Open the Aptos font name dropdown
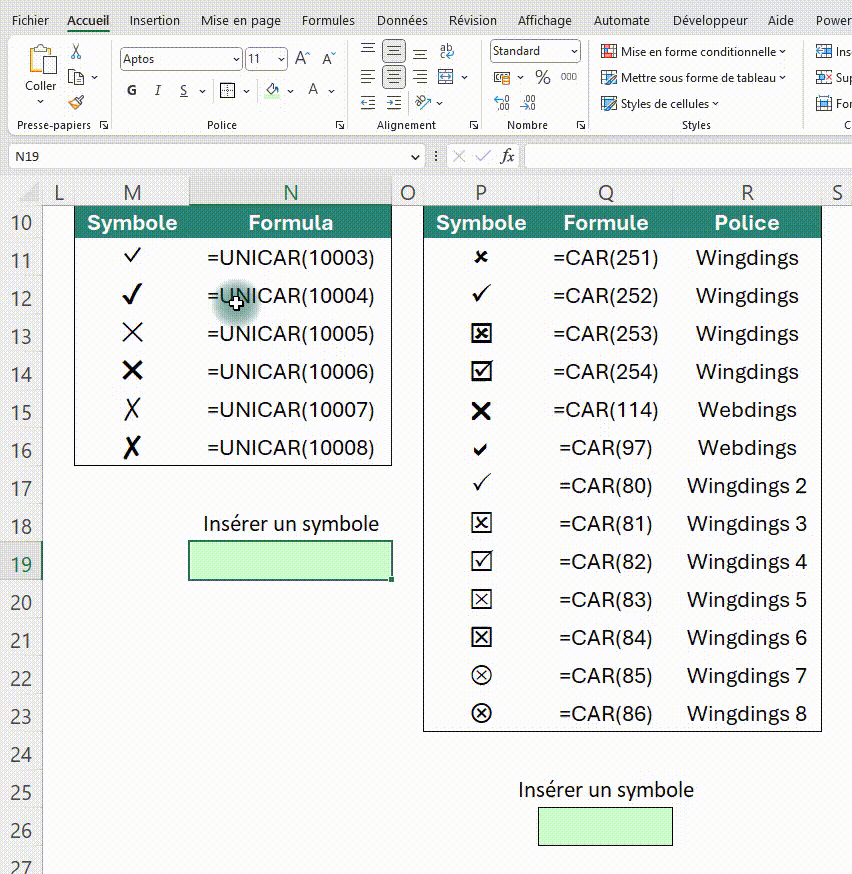 236,58
